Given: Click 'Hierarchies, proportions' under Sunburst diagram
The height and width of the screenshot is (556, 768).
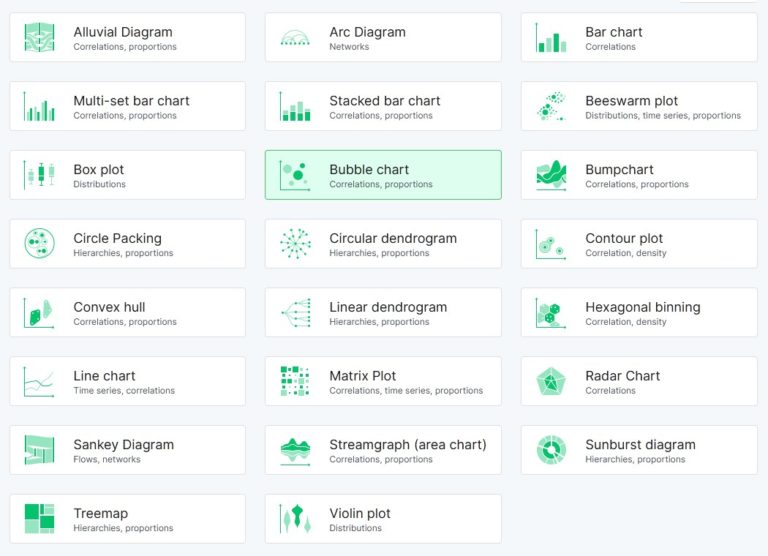Looking at the screenshot, I should point(635,459).
